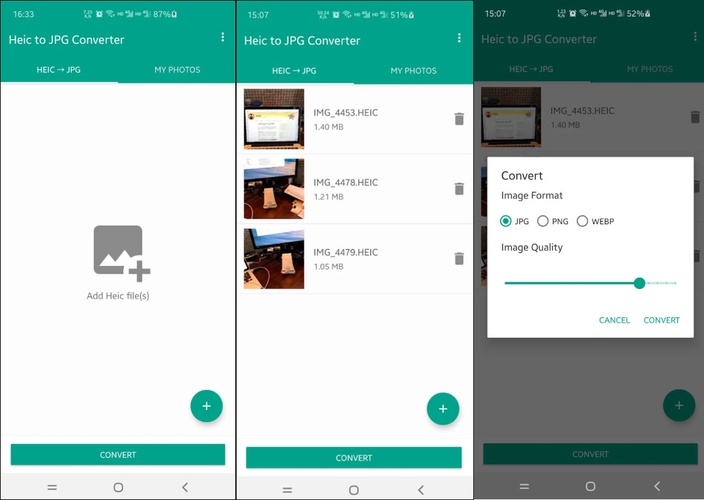Switch to MY PHOTOS tab in left screen
The height and width of the screenshot is (500, 704).
click(177, 70)
